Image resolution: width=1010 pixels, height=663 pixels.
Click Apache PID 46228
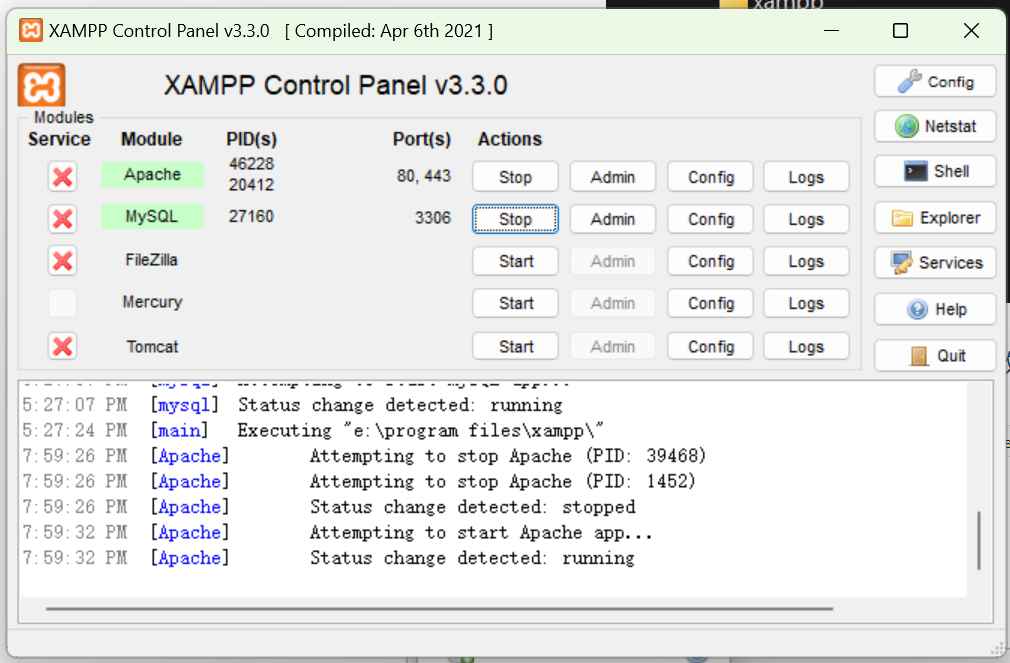[x=251, y=164]
